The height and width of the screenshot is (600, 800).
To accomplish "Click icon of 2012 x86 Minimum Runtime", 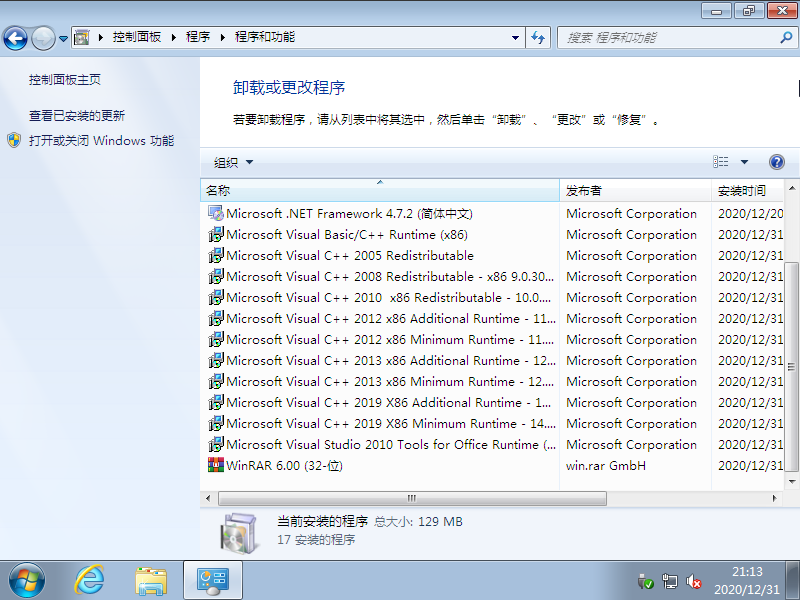I will pos(216,339).
